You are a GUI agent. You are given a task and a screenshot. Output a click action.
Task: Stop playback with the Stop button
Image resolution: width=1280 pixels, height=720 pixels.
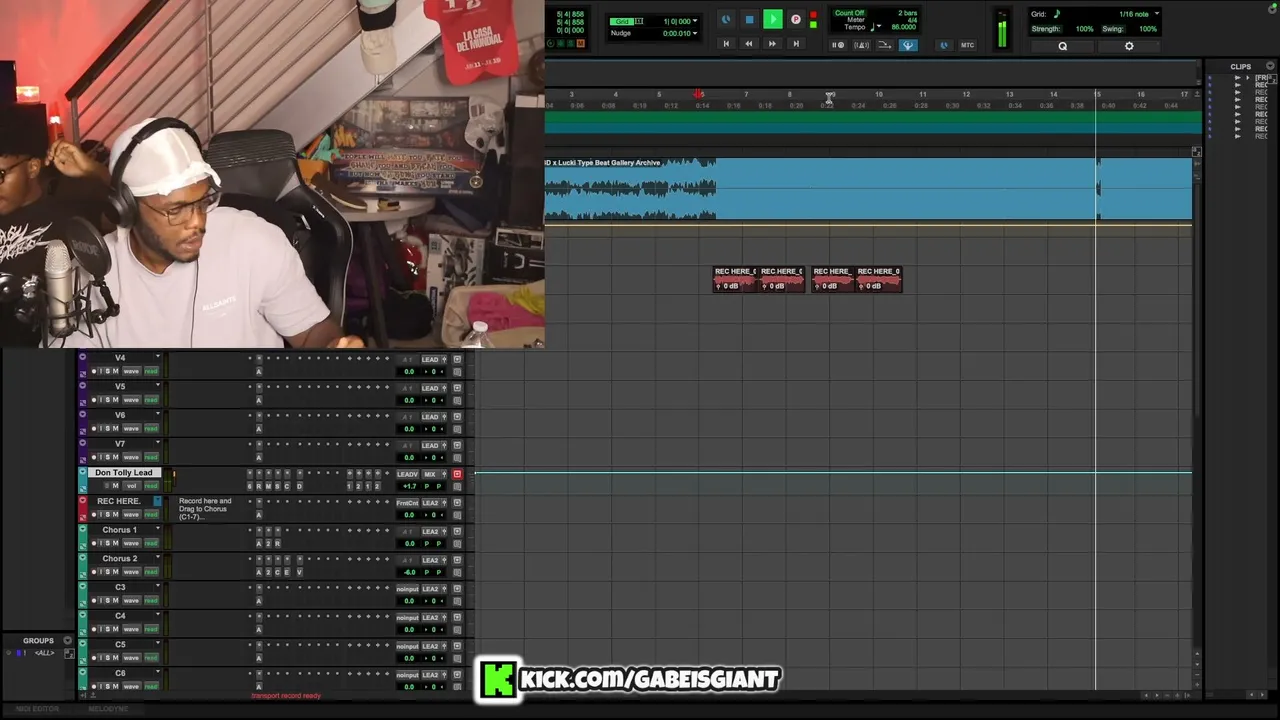[x=749, y=19]
